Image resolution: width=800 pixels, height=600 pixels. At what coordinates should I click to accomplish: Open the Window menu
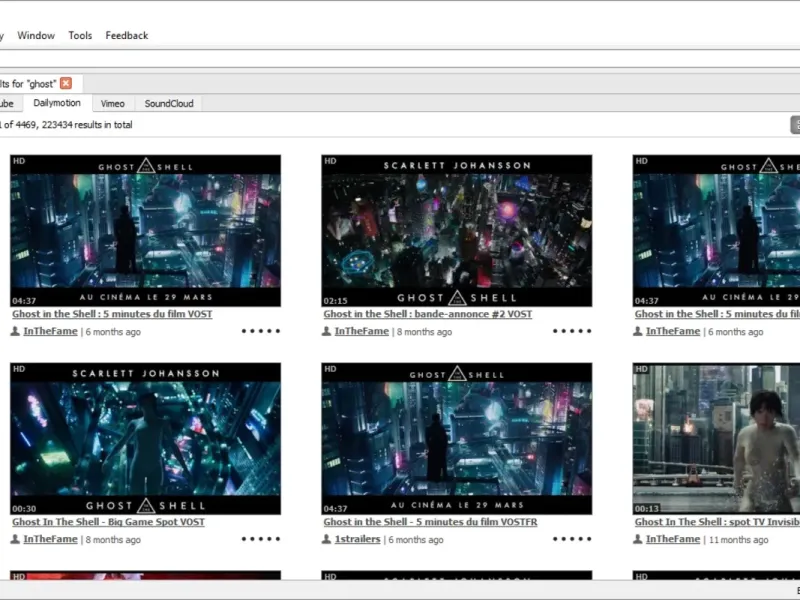click(36, 35)
